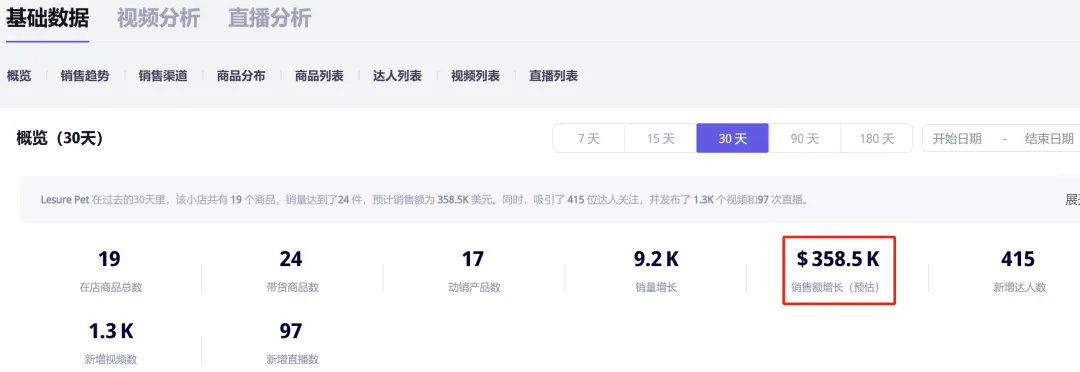Go to the 销售趋势 section
The width and height of the screenshot is (1080, 372).
(x=85, y=76)
